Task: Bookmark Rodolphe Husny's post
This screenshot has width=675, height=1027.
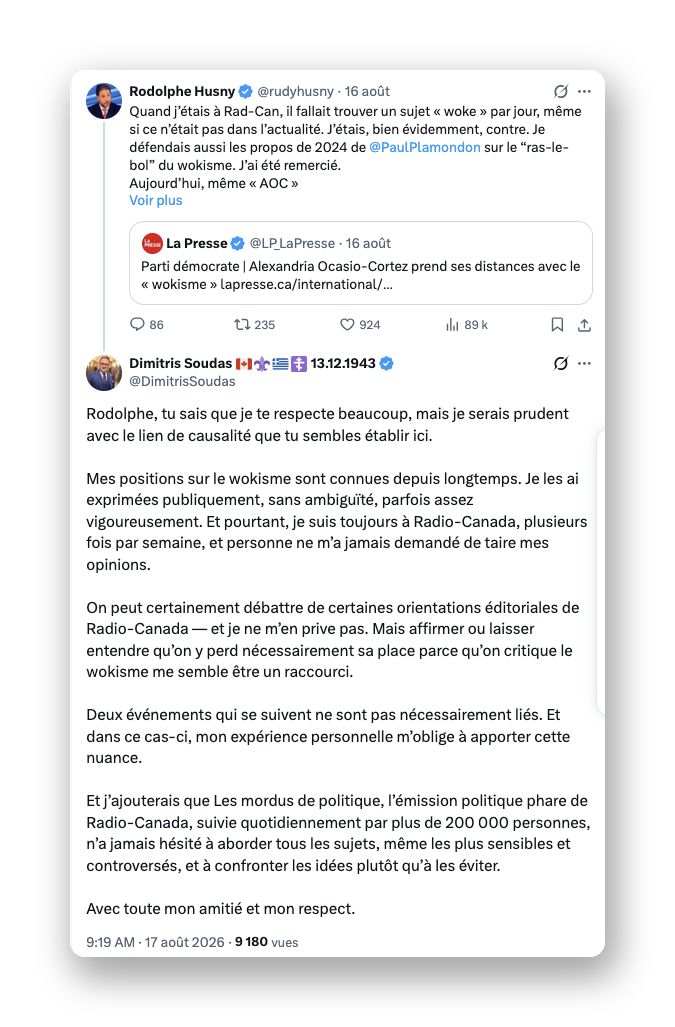Action: (x=557, y=324)
